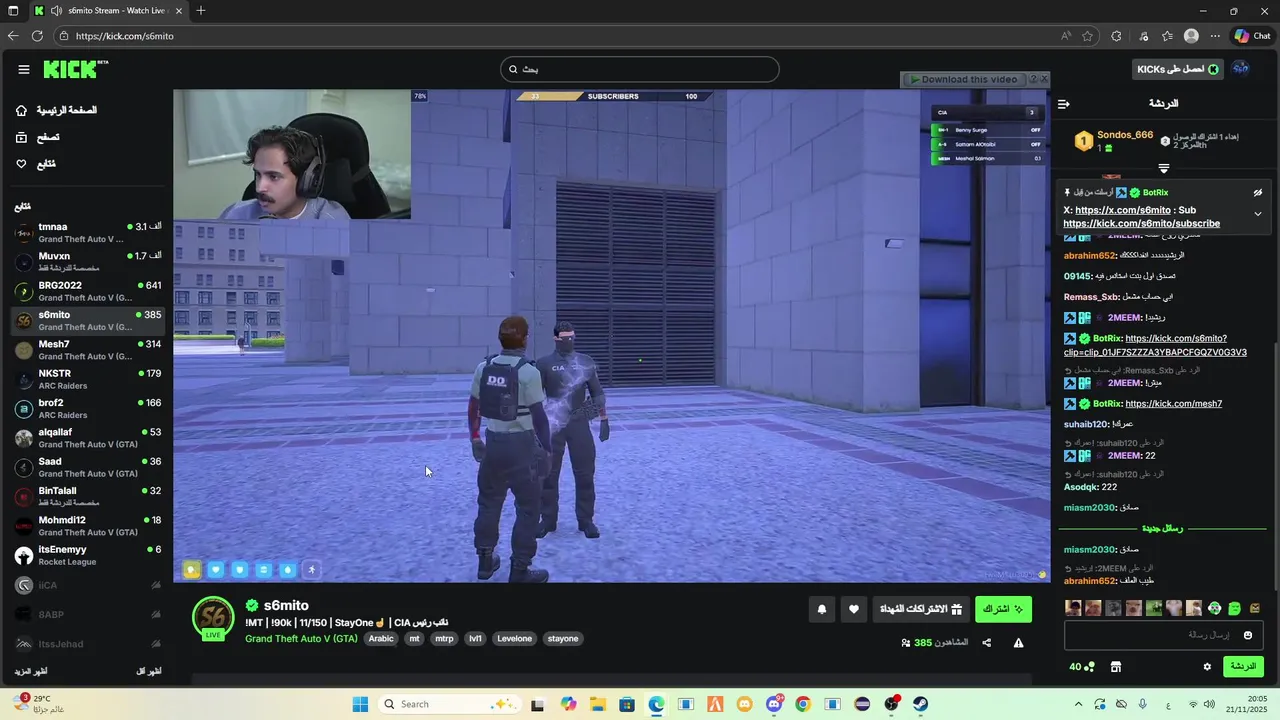
Task: Click the gift subscriptions button
Action: tap(921, 609)
